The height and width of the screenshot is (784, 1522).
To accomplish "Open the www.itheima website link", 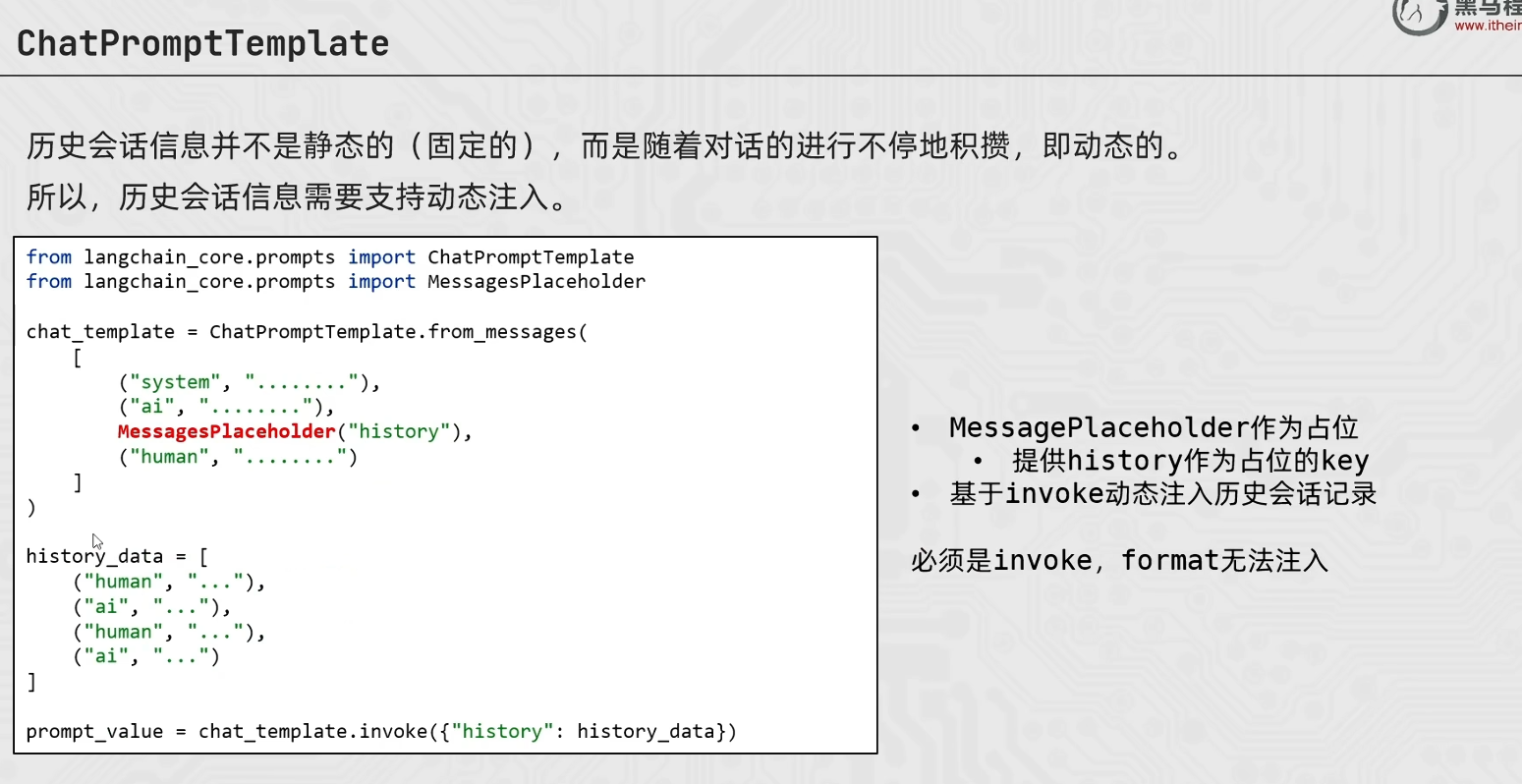I will click(x=1488, y=26).
